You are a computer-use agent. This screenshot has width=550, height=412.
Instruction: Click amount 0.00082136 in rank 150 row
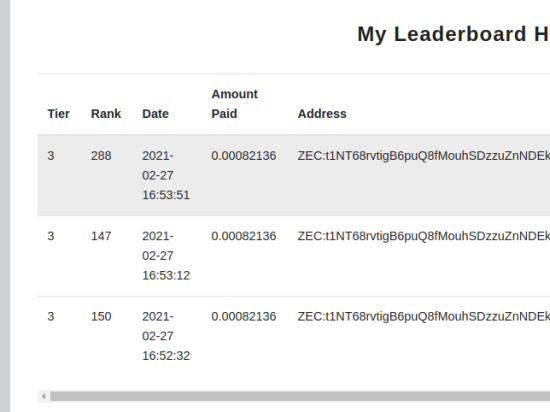point(244,316)
